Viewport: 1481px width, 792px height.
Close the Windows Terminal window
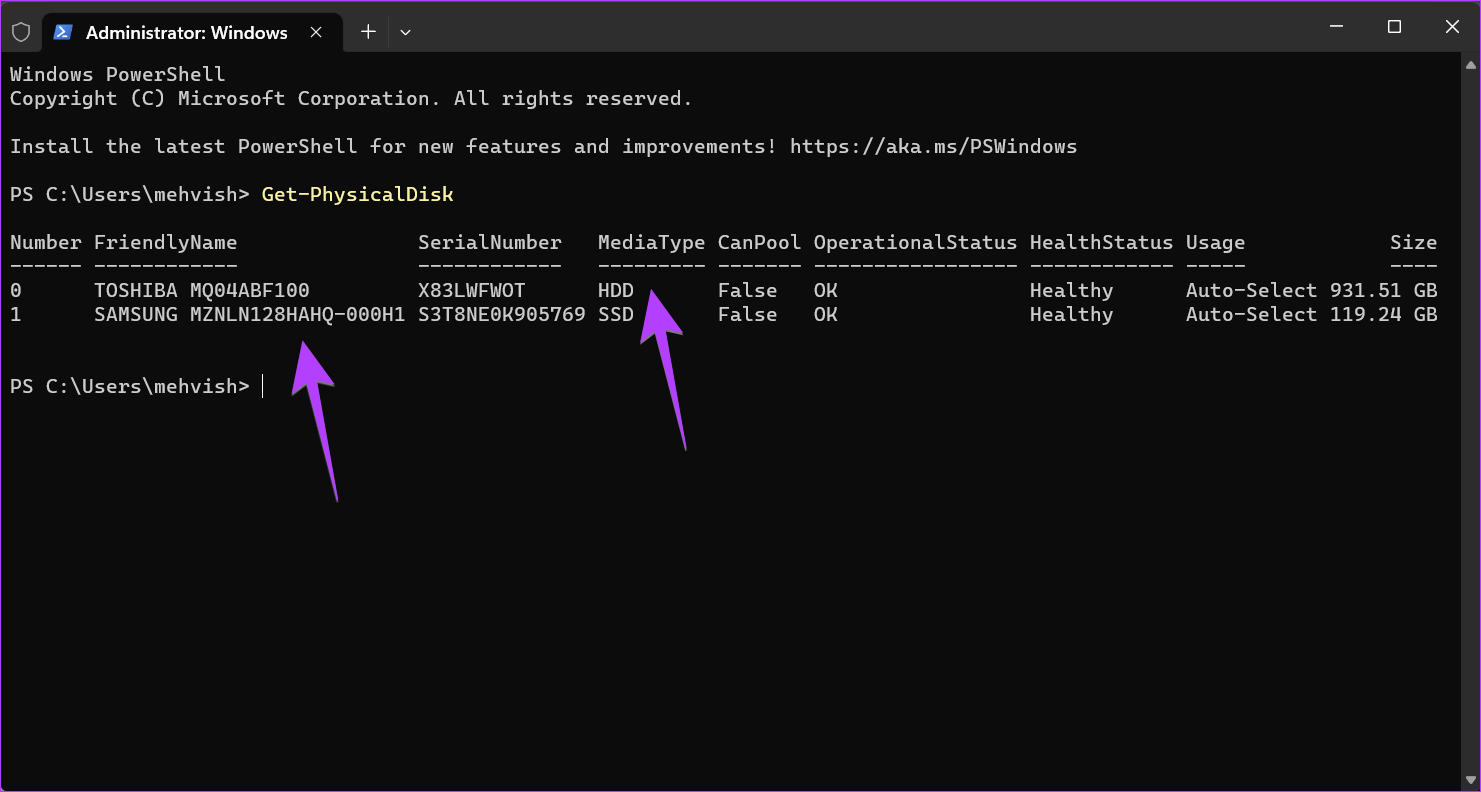1452,27
